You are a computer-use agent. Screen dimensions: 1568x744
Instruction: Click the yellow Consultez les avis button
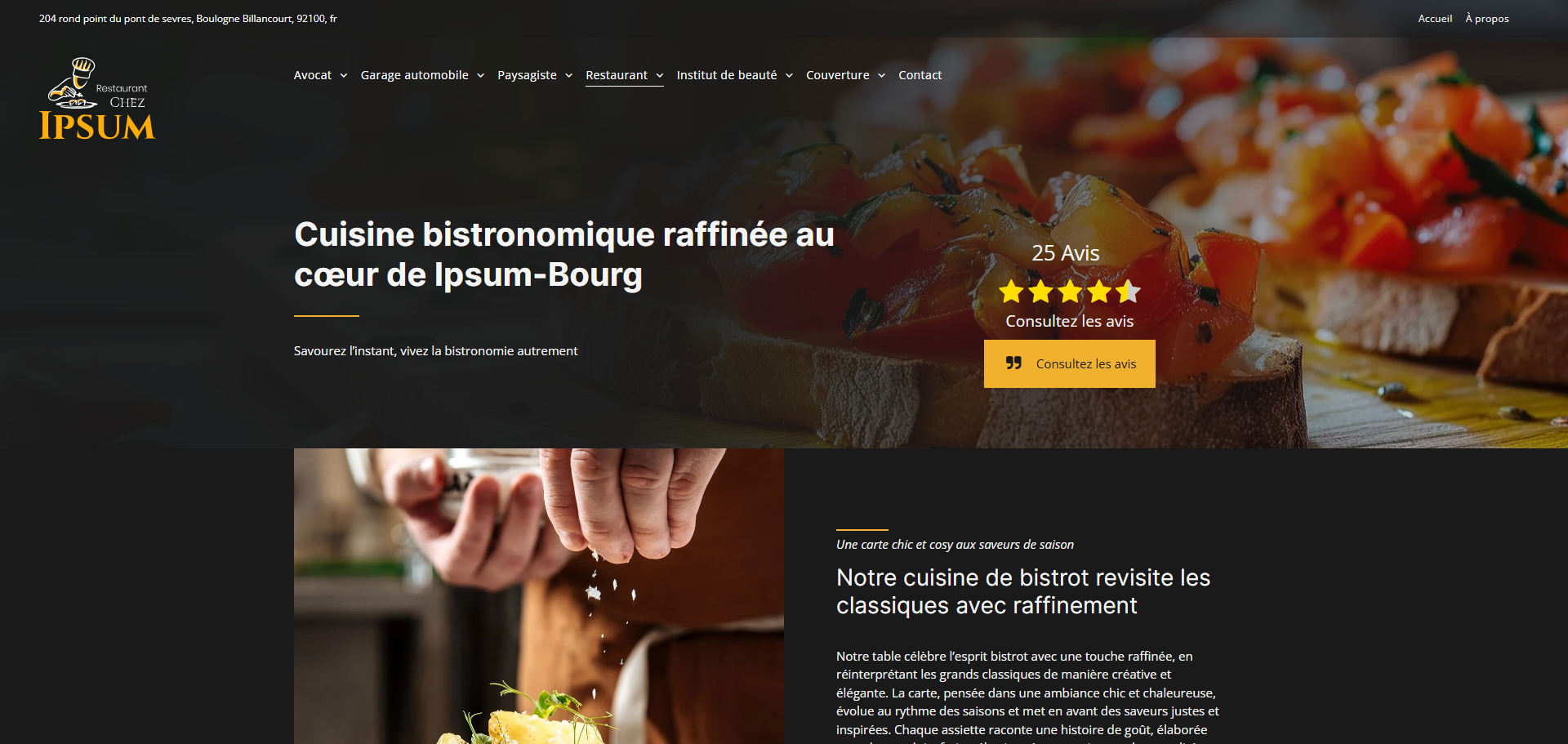pos(1070,363)
